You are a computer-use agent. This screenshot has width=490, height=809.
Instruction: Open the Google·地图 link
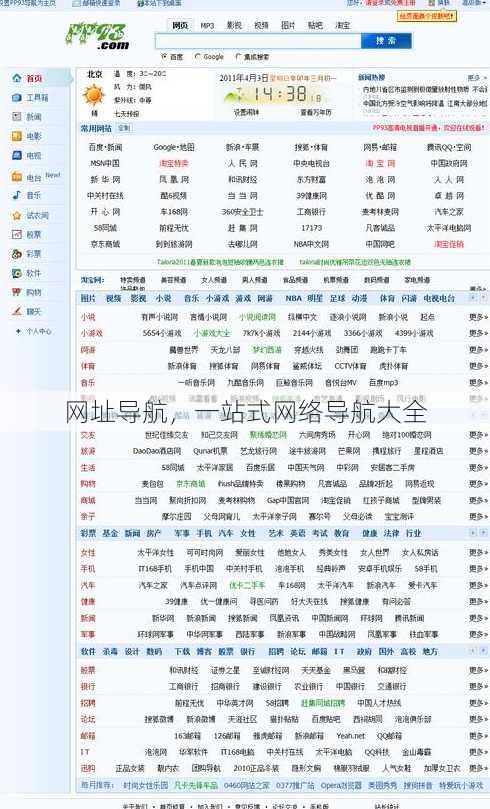[174, 147]
